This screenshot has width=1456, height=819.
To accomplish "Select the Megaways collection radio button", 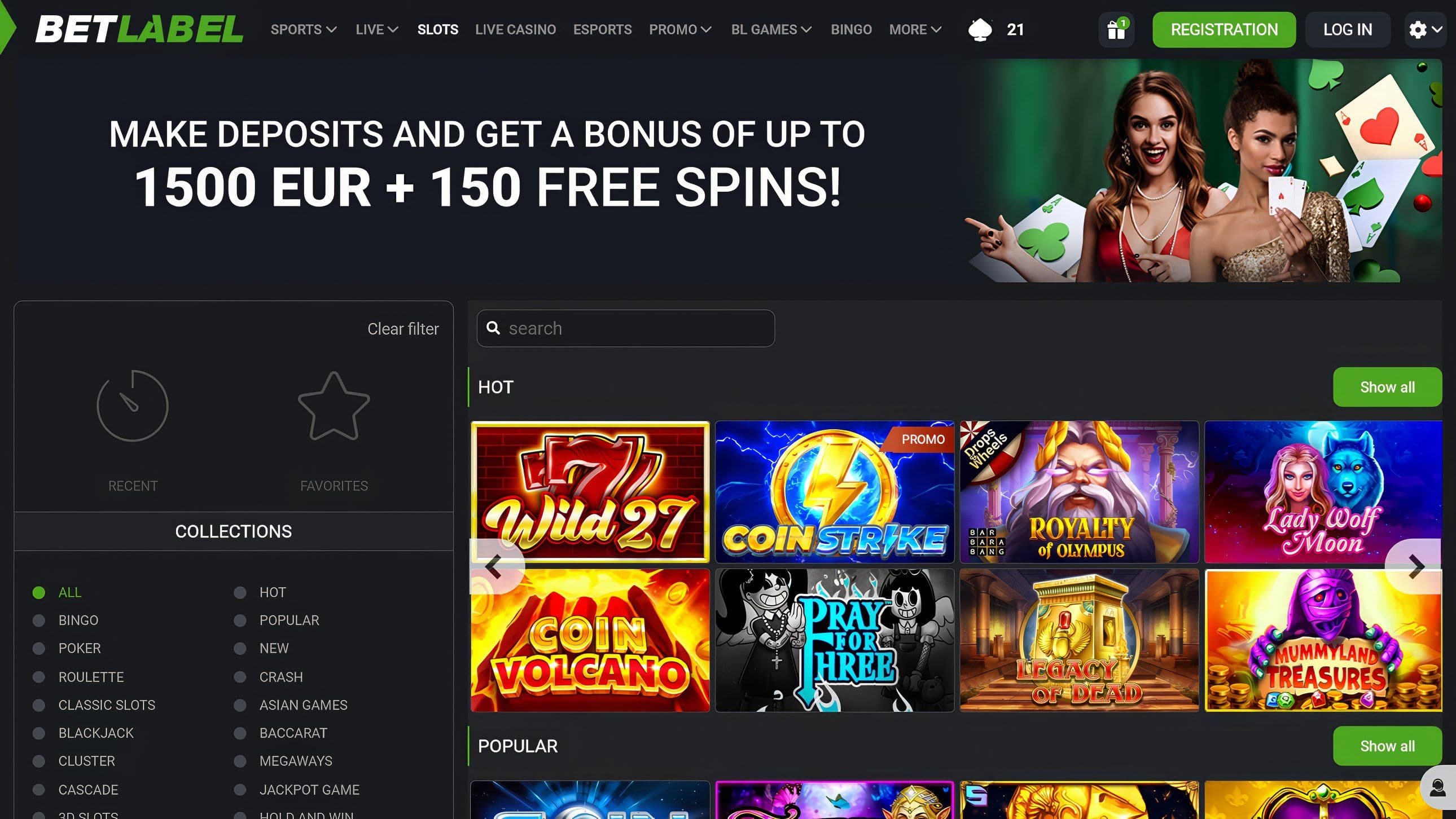I will pos(240,761).
